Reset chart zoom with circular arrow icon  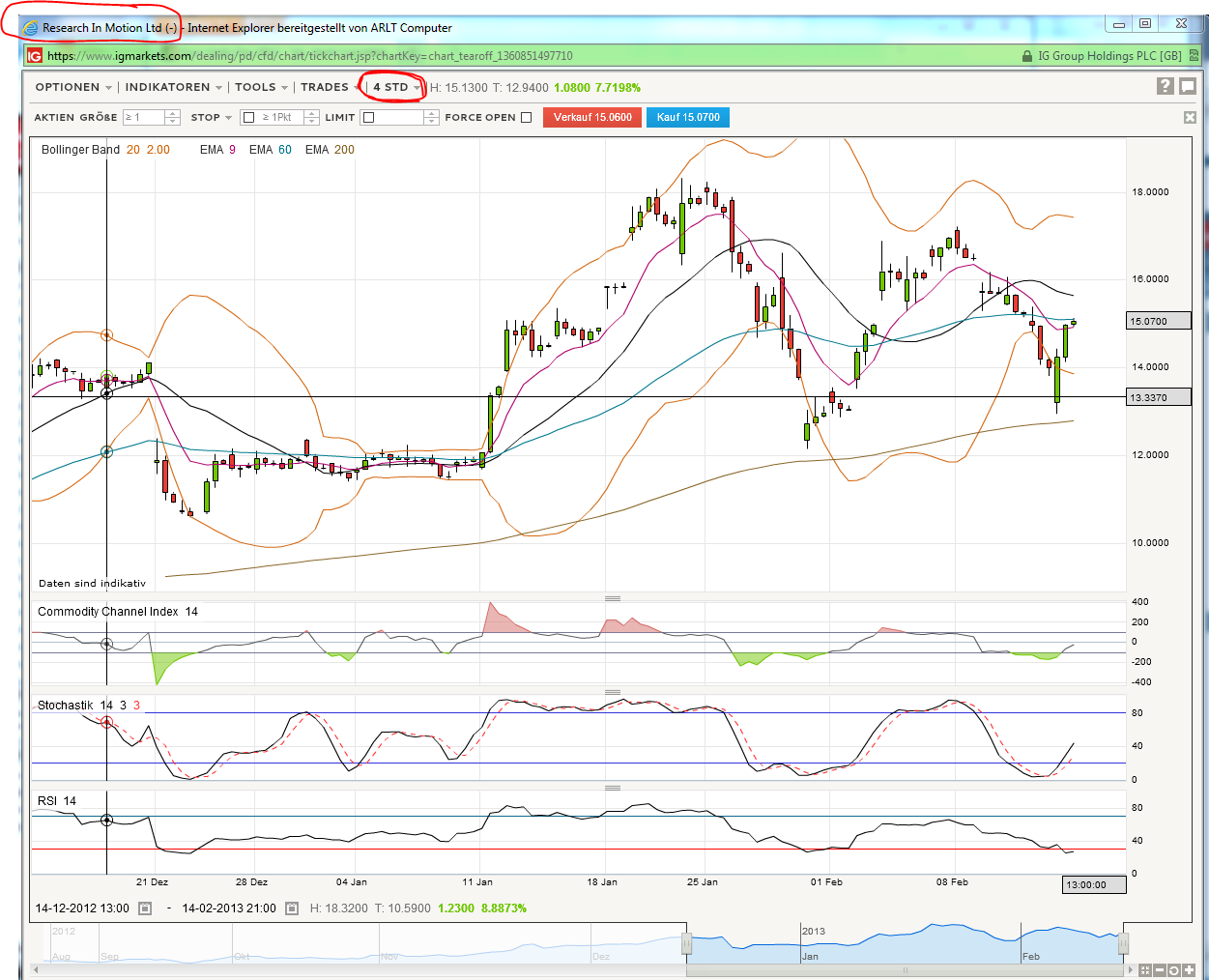click(x=1173, y=969)
